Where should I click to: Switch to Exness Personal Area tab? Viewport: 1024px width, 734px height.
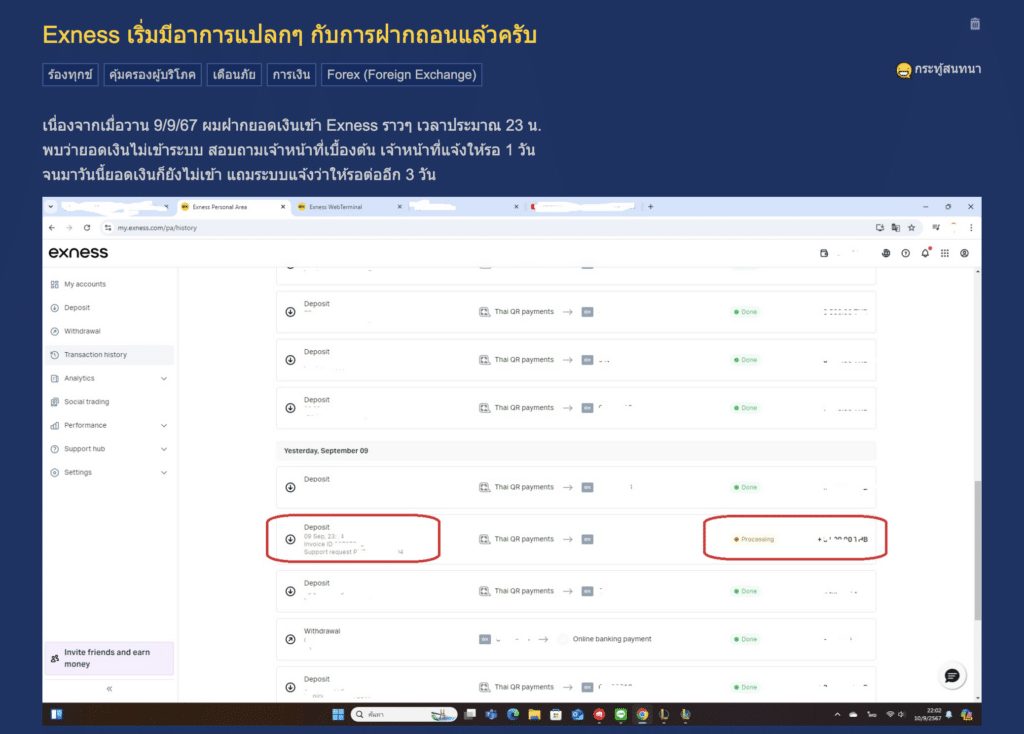233,207
